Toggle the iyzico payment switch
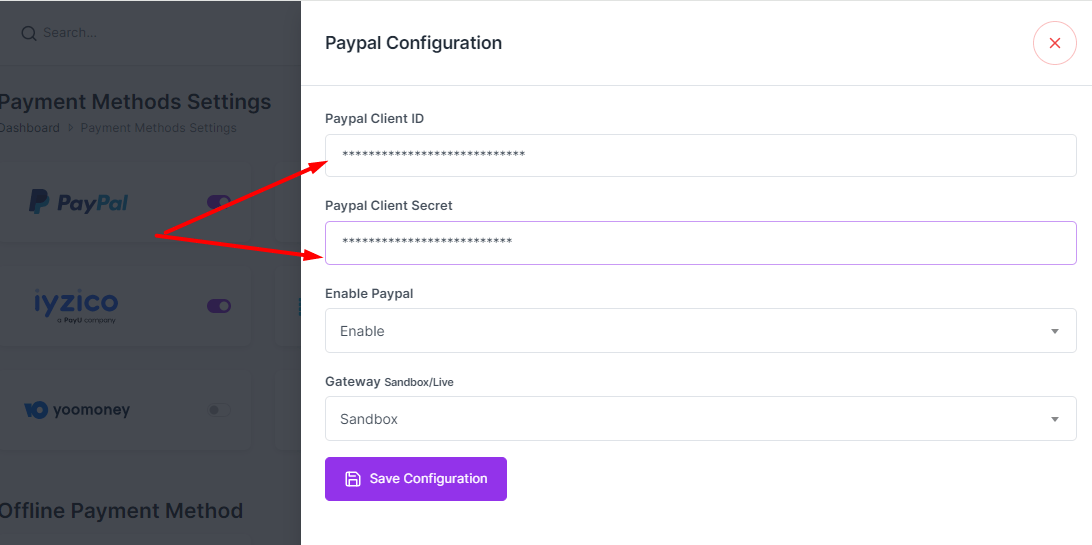The image size is (1092, 545). (219, 306)
